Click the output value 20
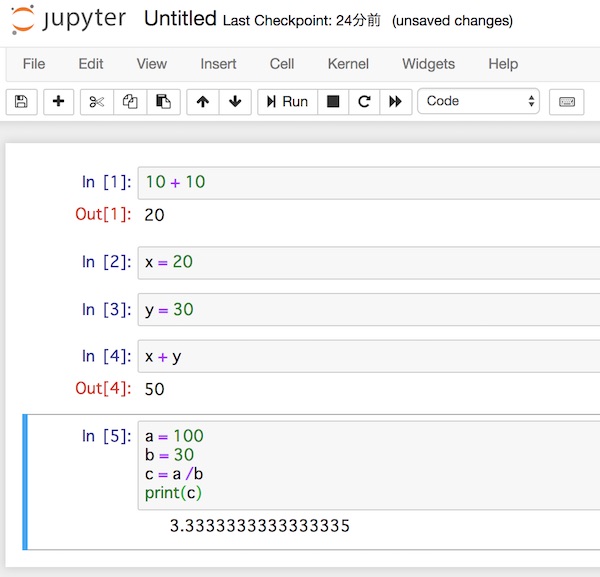Screen dimensions: 600x577 [154, 215]
